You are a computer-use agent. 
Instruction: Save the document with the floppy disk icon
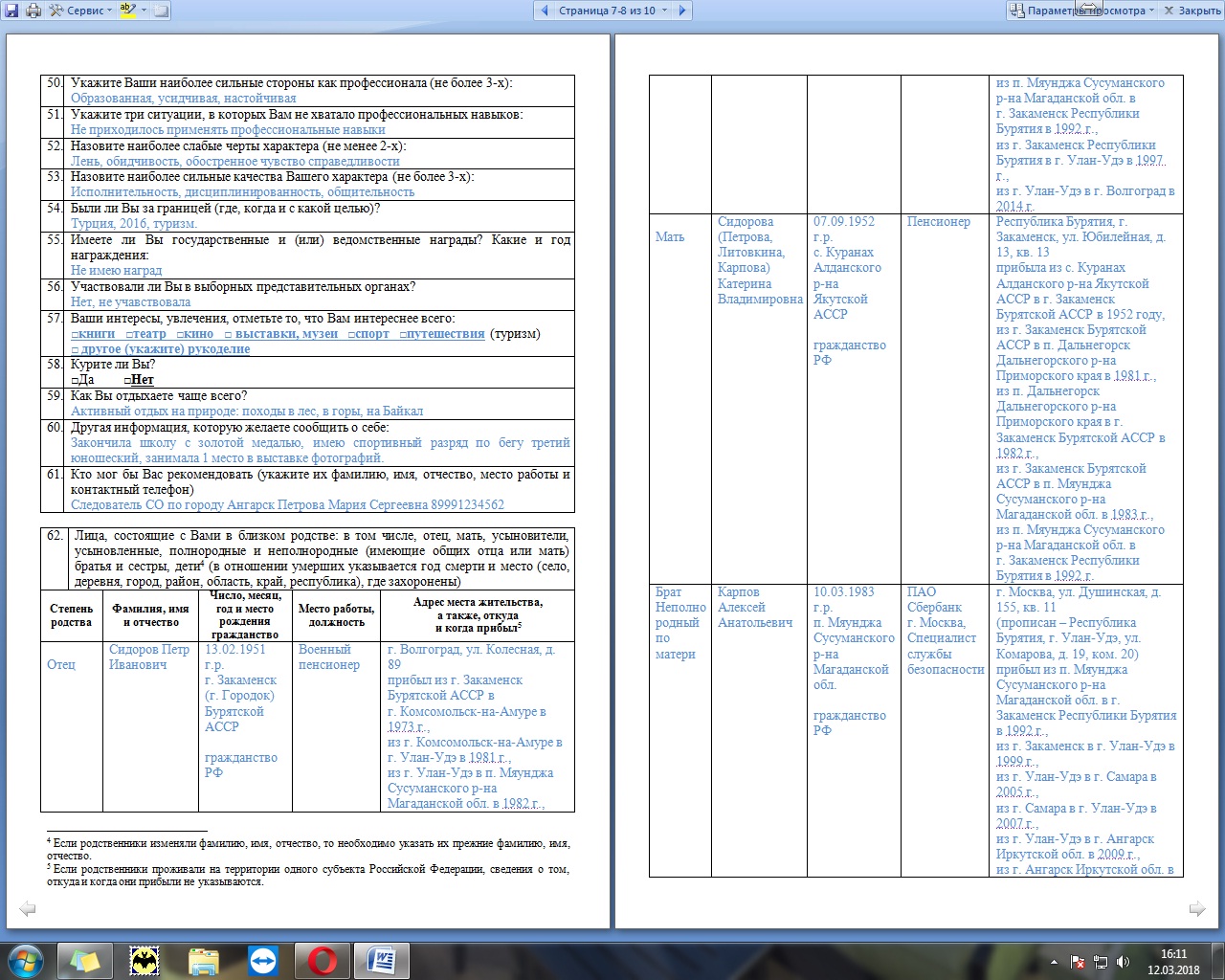(x=11, y=11)
